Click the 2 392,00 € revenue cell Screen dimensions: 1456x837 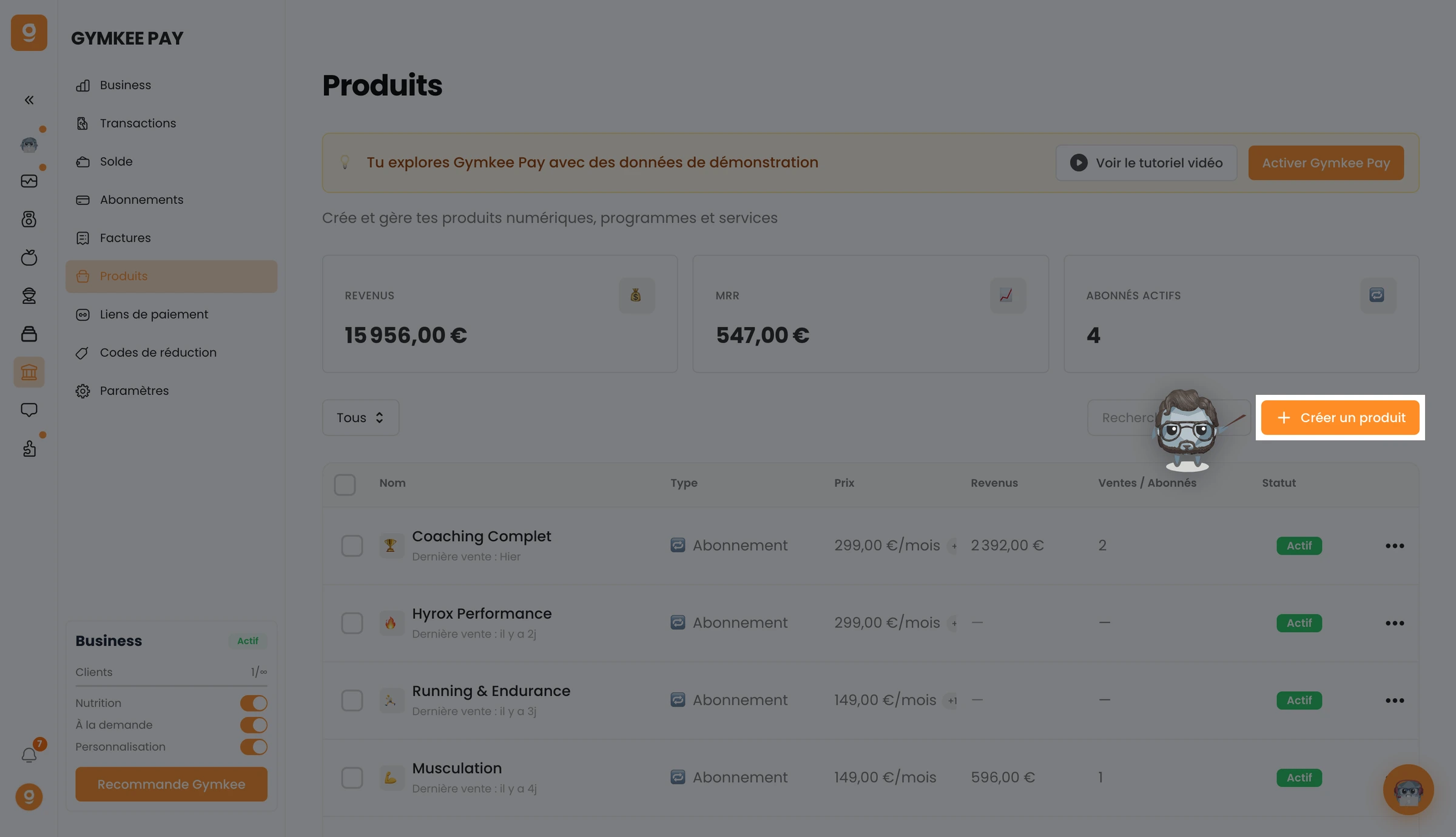[1007, 545]
